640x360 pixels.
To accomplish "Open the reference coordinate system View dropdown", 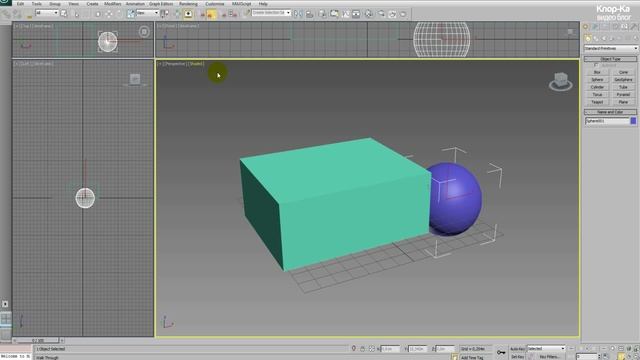I will click(x=147, y=13).
